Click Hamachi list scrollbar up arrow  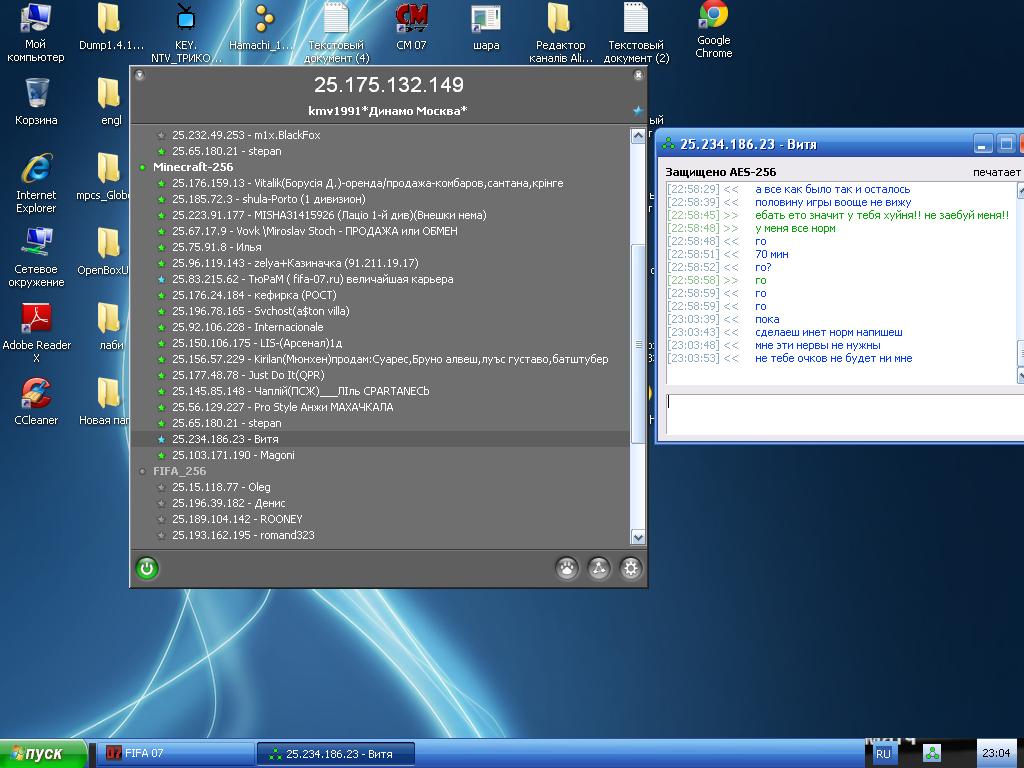click(638, 136)
